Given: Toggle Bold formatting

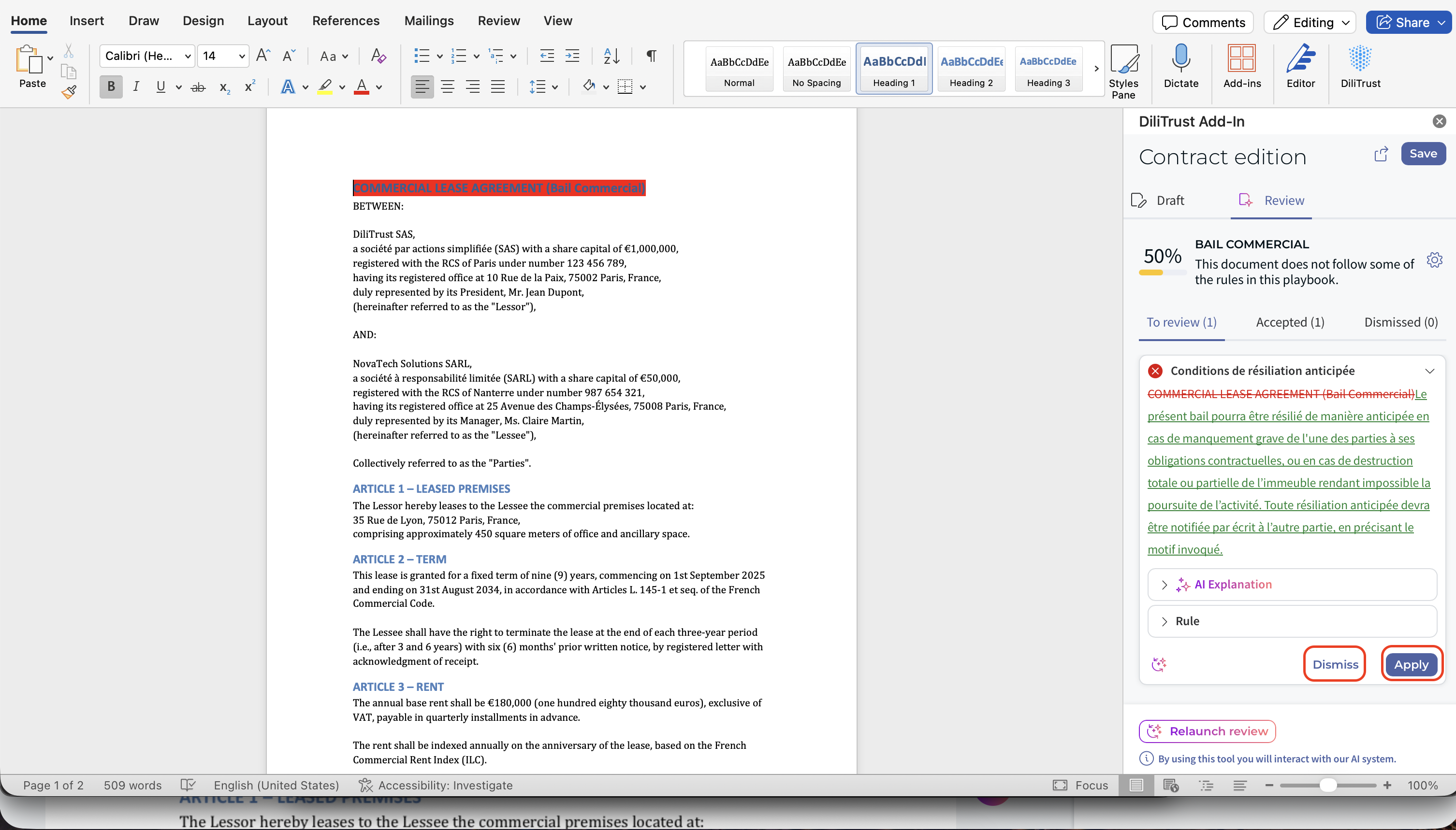Looking at the screenshot, I should (x=111, y=86).
